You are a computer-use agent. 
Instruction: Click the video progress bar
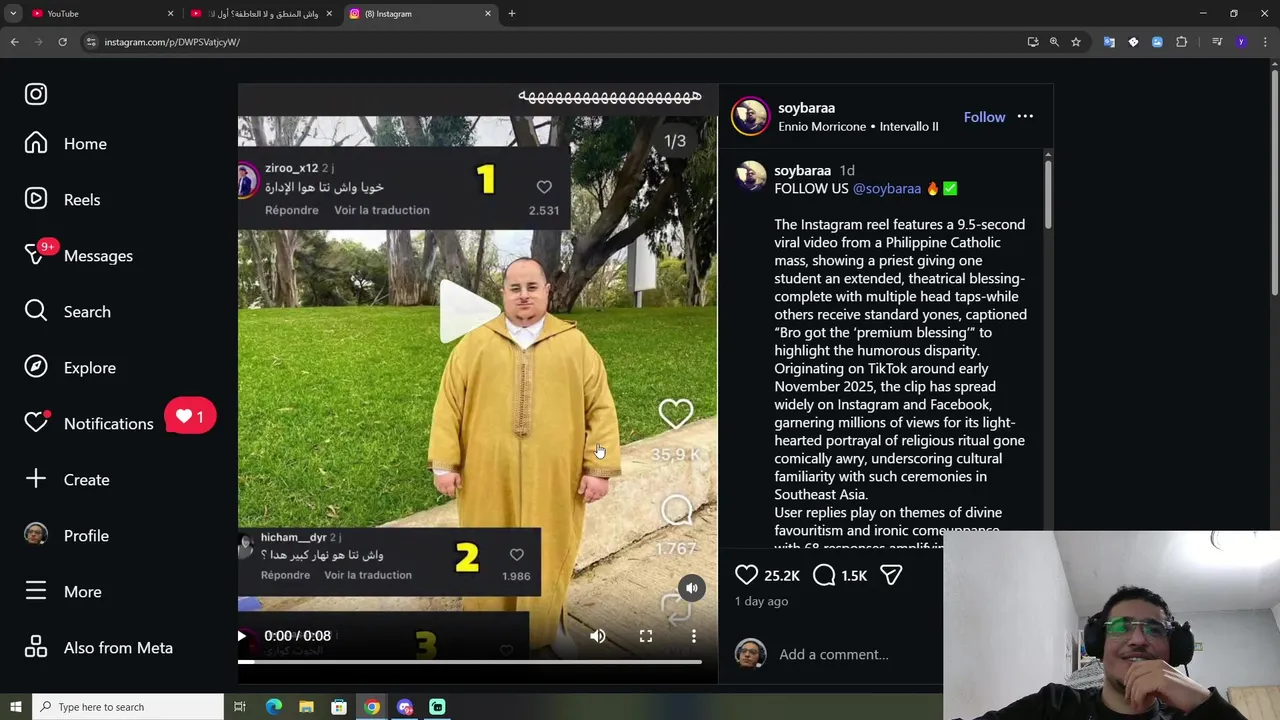click(x=470, y=661)
